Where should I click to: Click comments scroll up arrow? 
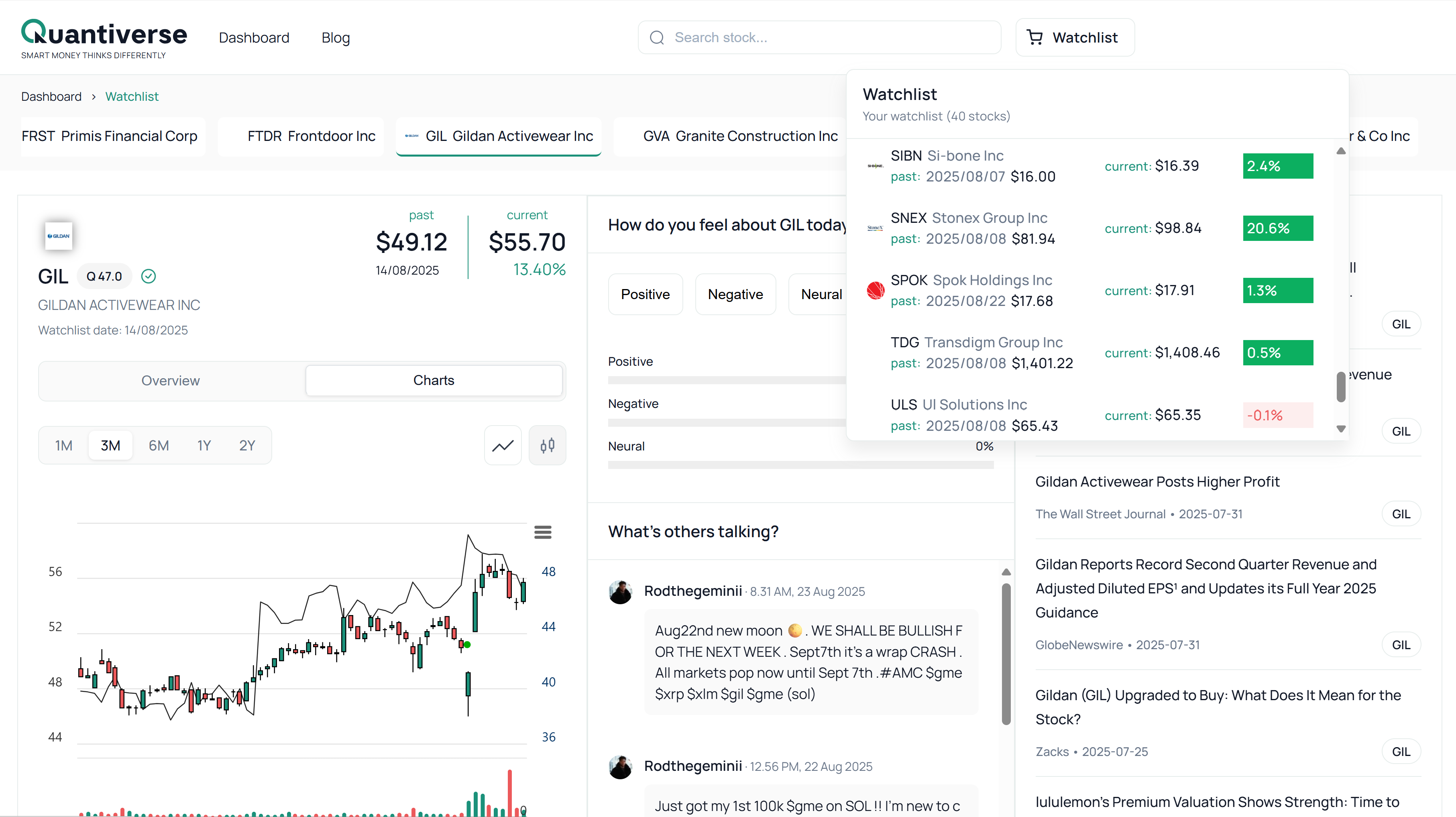pos(1006,572)
